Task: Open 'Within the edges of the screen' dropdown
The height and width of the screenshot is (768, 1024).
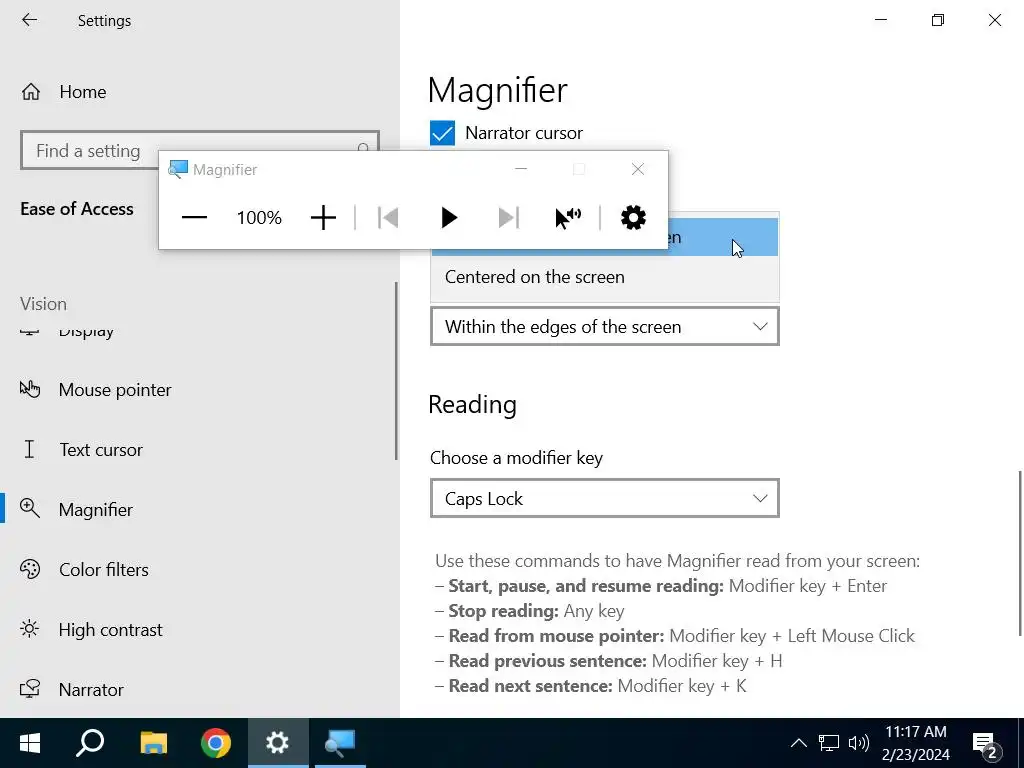Action: 605,327
